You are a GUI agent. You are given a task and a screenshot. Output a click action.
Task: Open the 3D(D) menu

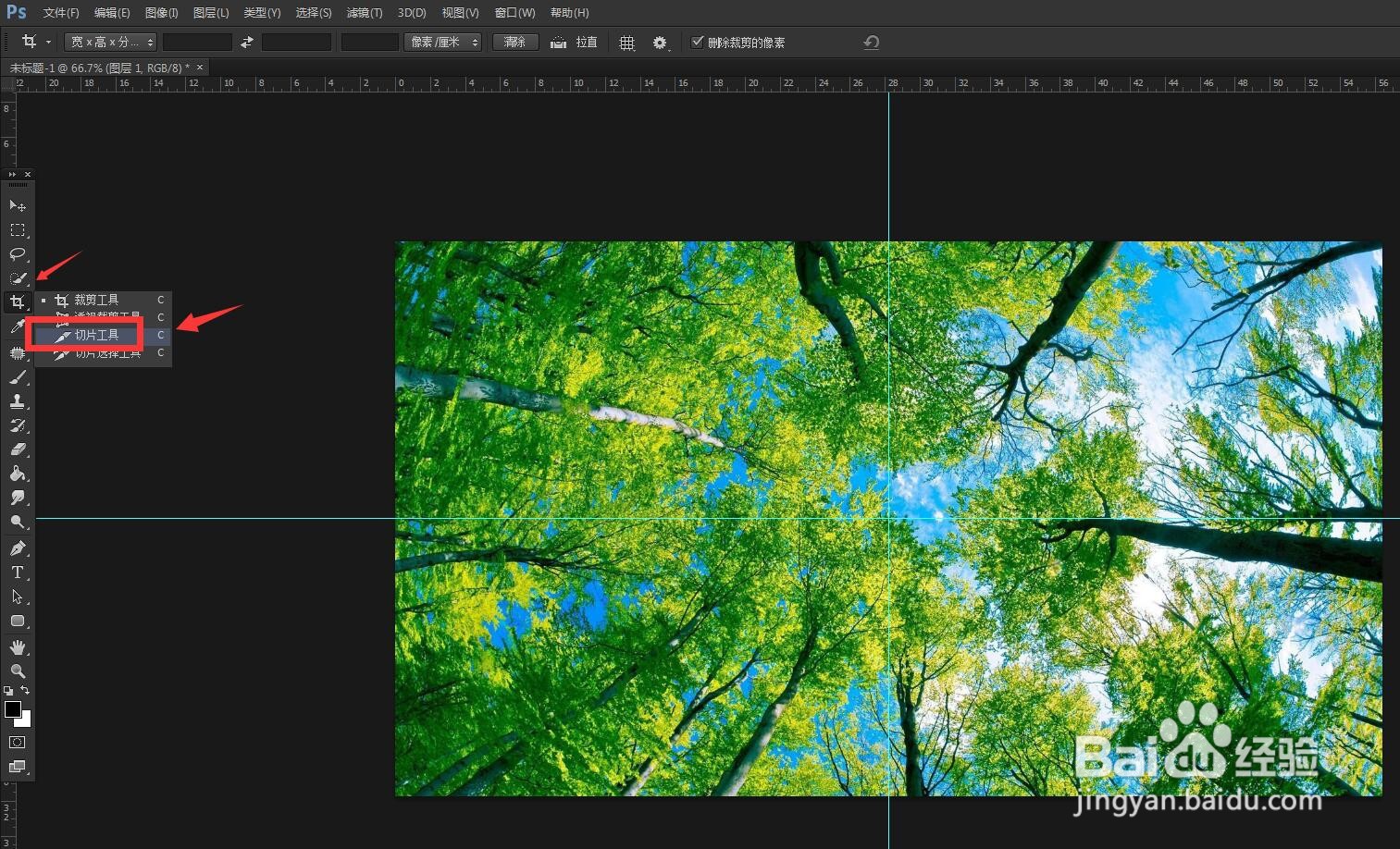(x=412, y=13)
